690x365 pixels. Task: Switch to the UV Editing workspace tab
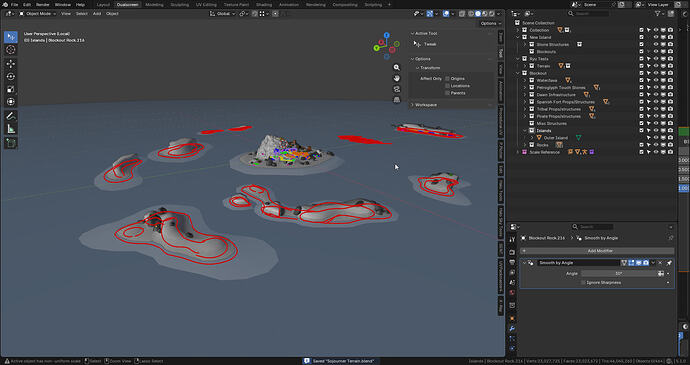coord(206,4)
